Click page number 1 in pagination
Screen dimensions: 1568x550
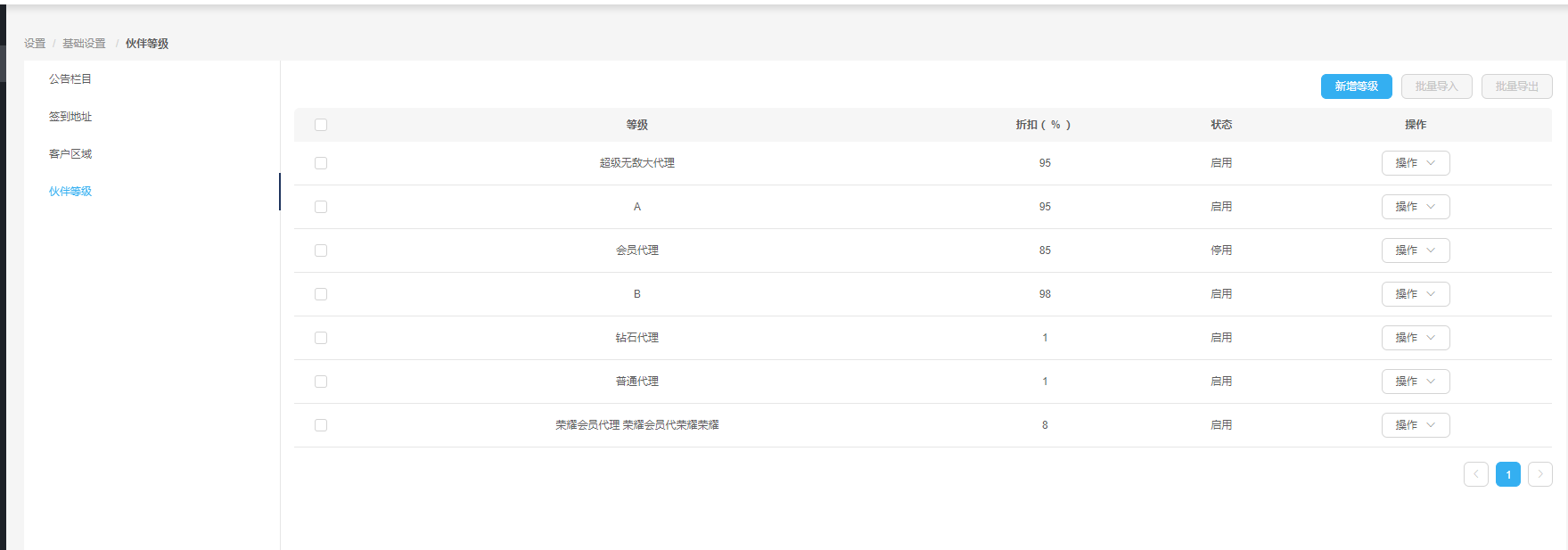(x=1507, y=474)
